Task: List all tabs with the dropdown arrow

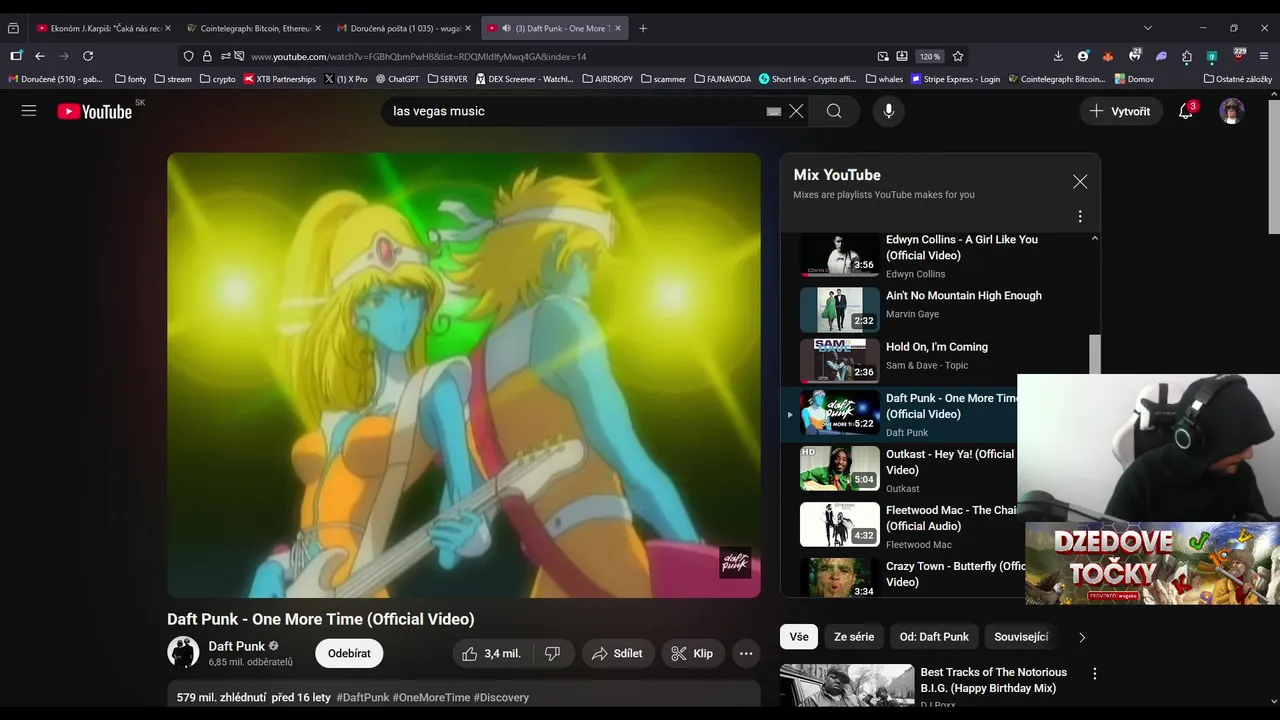Action: click(1147, 28)
